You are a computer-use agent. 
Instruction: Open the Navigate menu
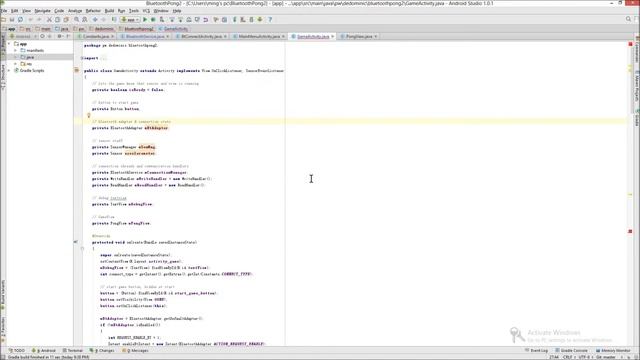pyautogui.click(x=42, y=11)
